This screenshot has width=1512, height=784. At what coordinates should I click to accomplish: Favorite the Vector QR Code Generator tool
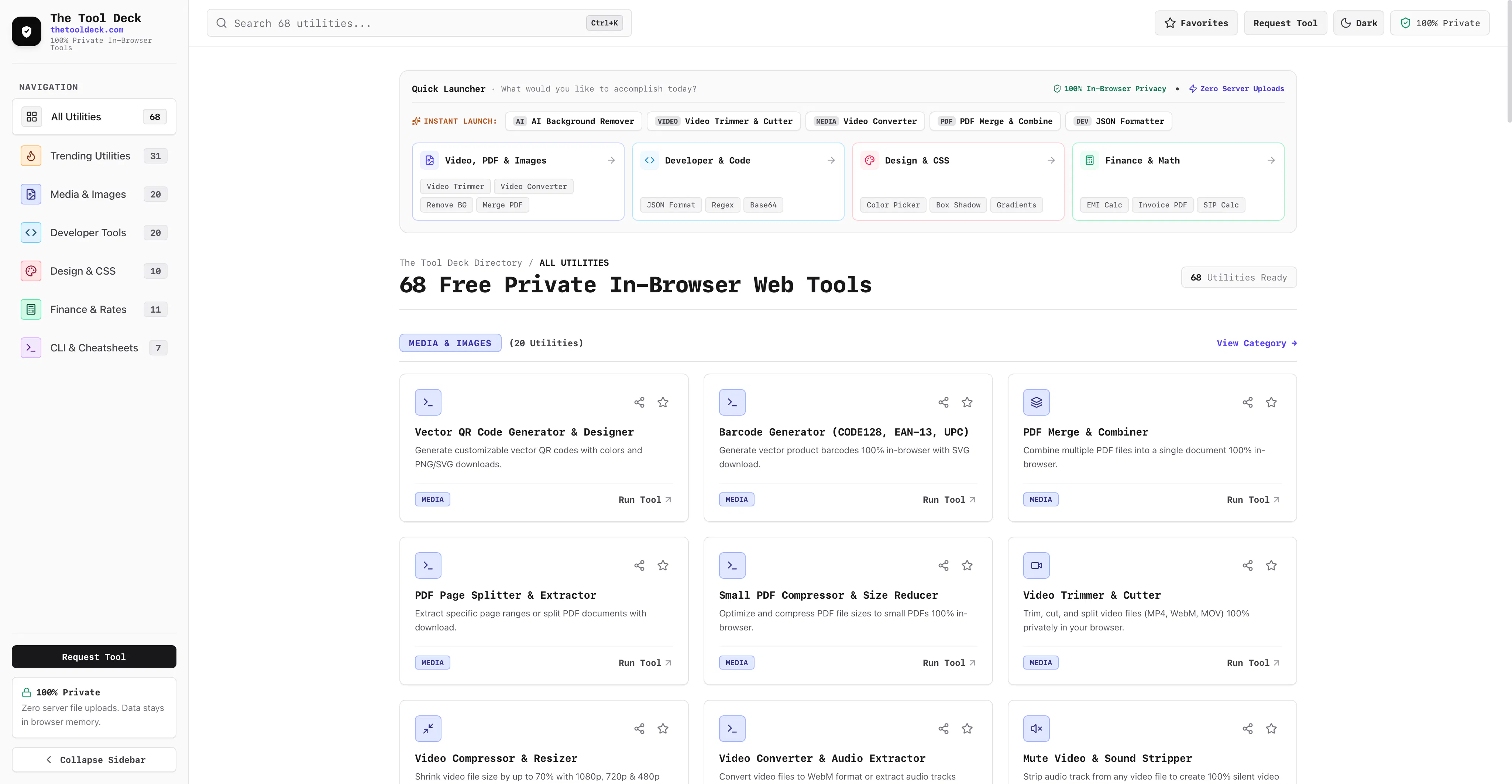coord(663,402)
